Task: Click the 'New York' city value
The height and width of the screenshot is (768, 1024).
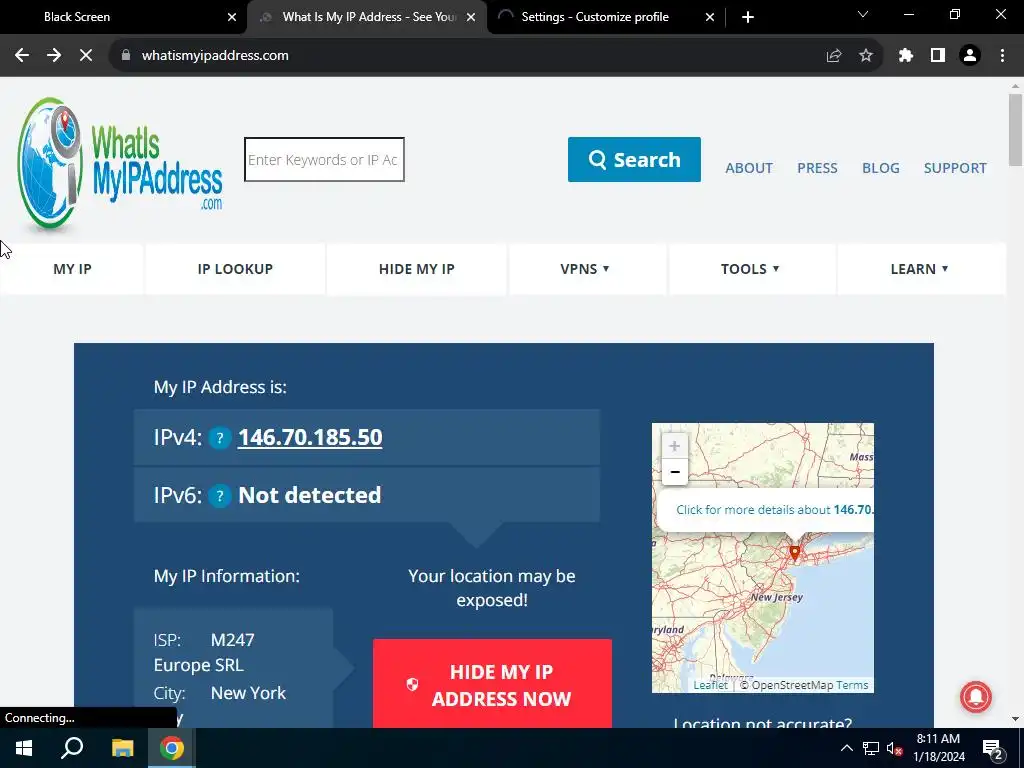Action: coord(248,693)
